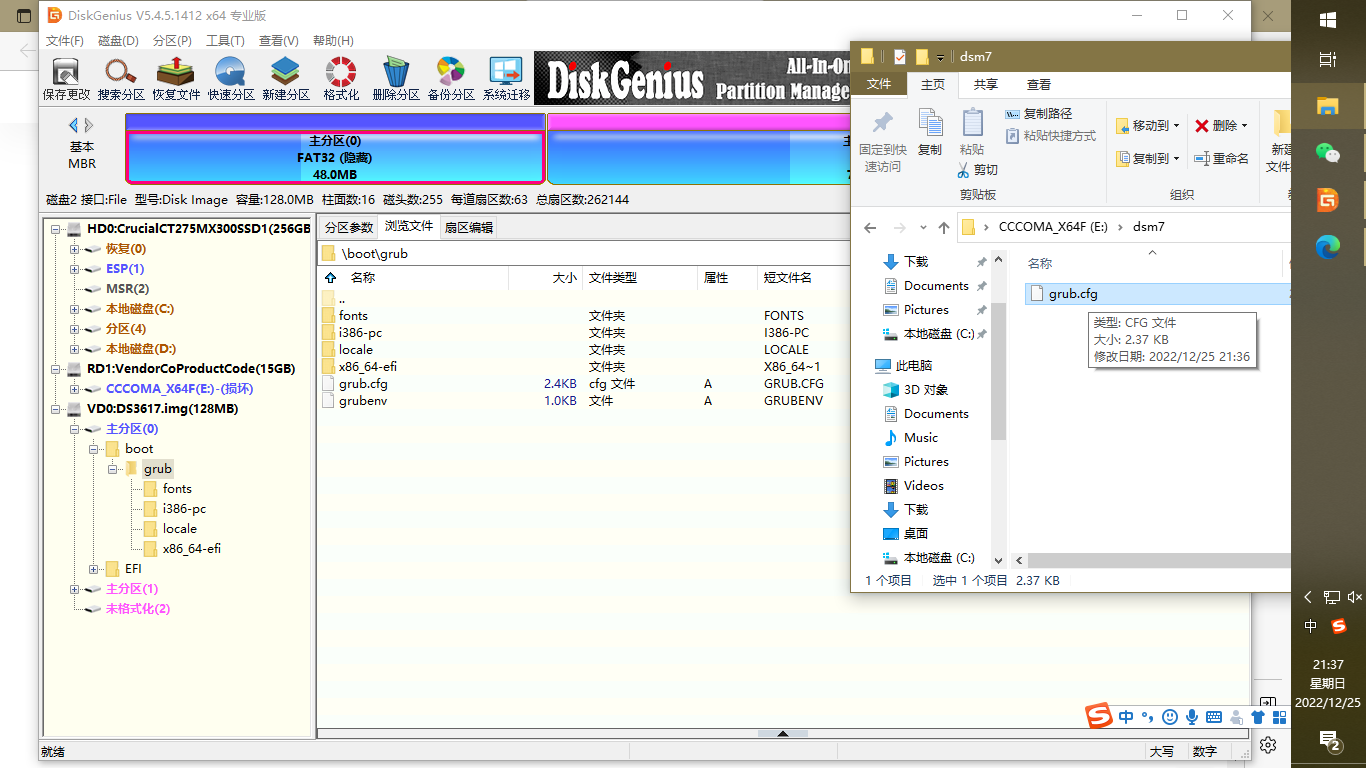
Task: Click the 保存更改 toolbar icon
Action: [x=65, y=75]
